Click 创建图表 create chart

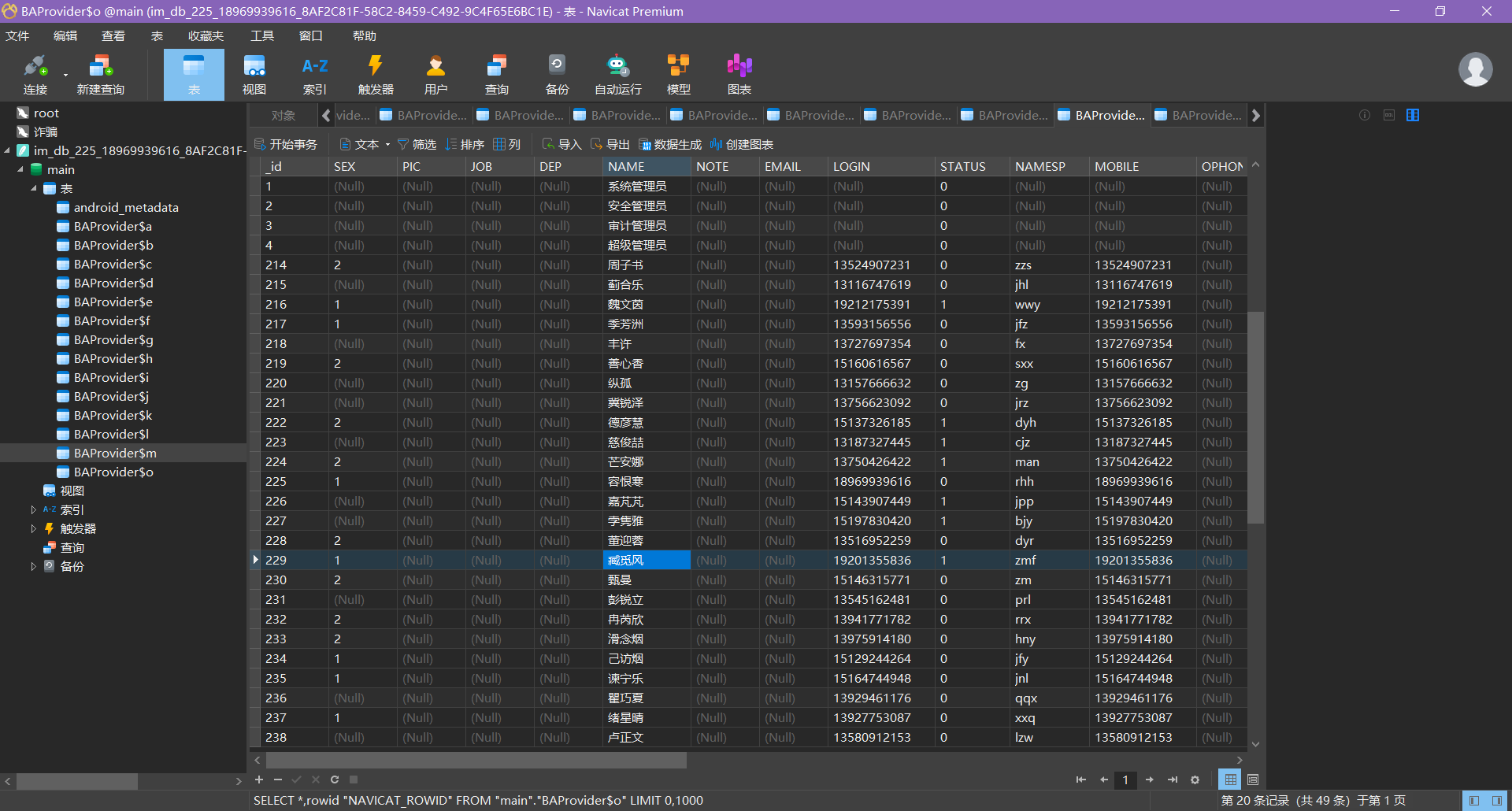click(742, 144)
